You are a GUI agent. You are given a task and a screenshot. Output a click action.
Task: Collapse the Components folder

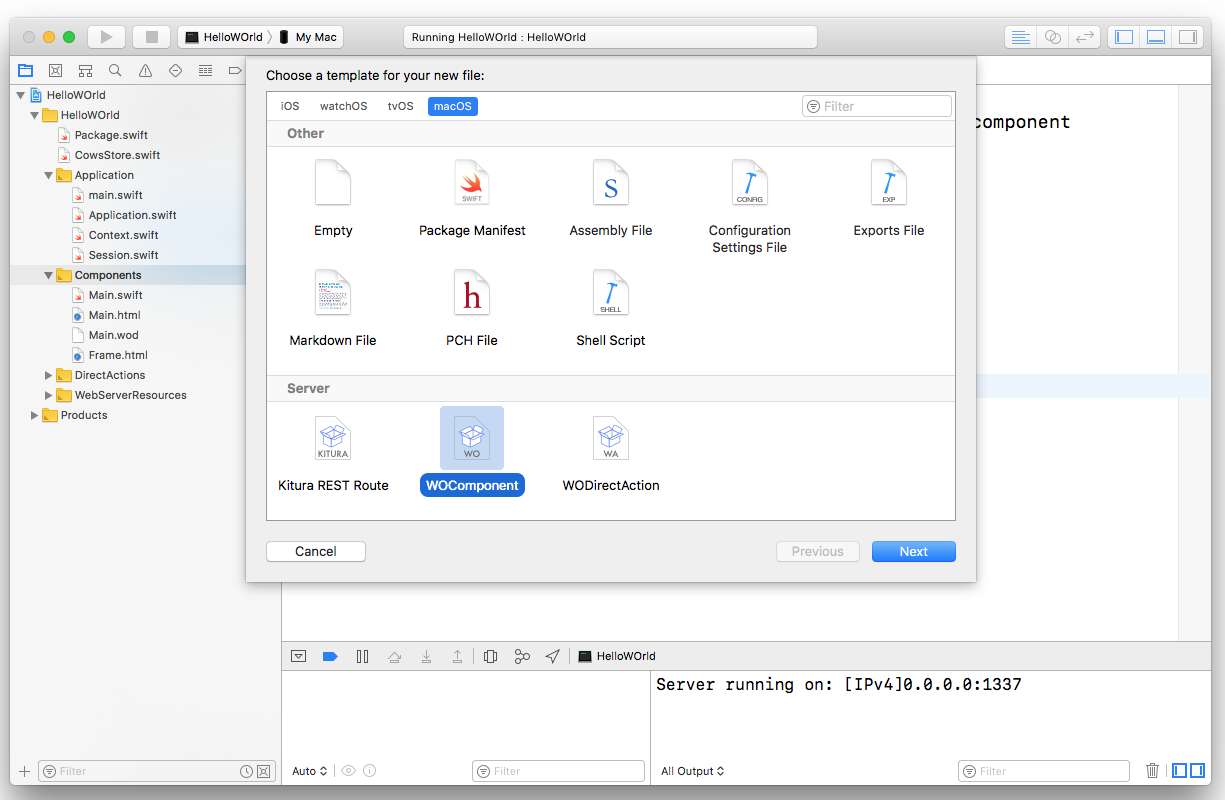49,275
